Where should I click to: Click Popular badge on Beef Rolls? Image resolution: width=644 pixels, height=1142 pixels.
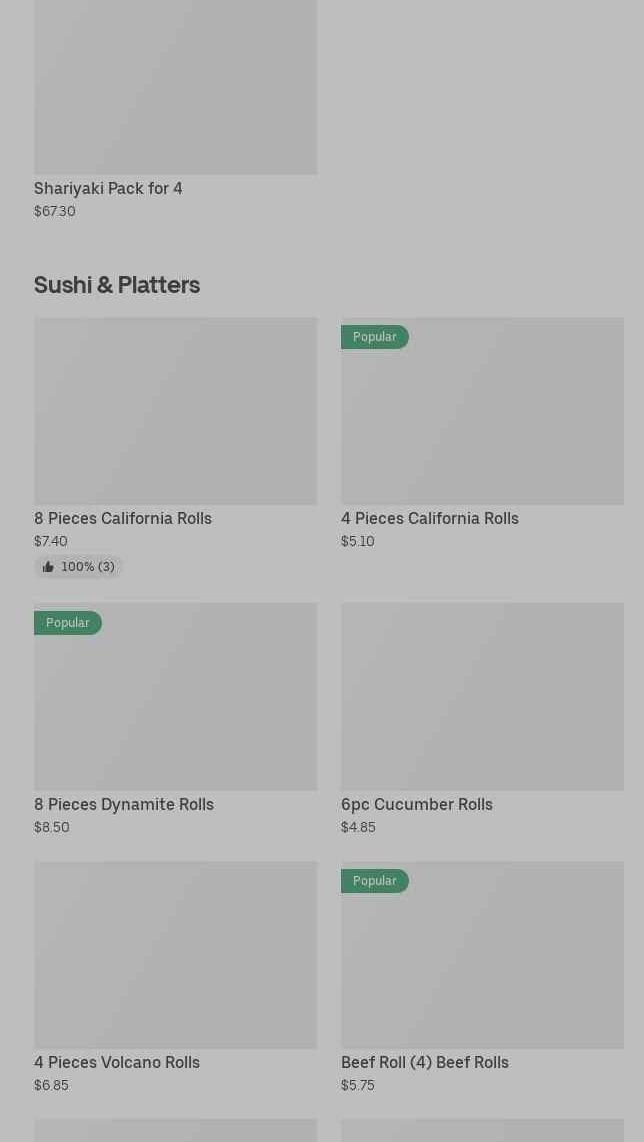[x=375, y=881]
